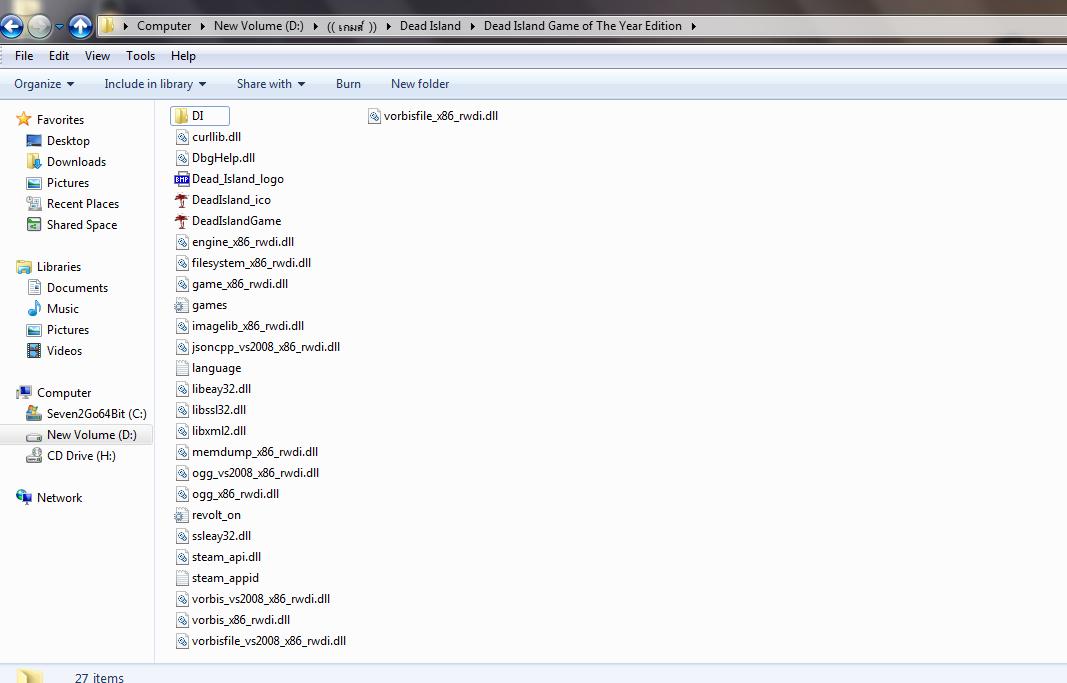Click the Favorites star icon
The width and height of the screenshot is (1067, 683).
coord(24,119)
